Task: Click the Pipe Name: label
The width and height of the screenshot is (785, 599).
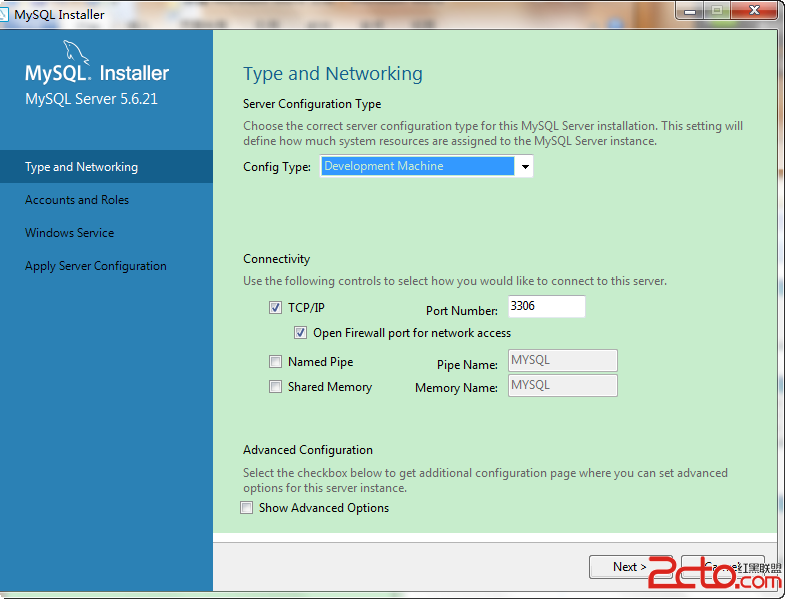Action: point(467,365)
